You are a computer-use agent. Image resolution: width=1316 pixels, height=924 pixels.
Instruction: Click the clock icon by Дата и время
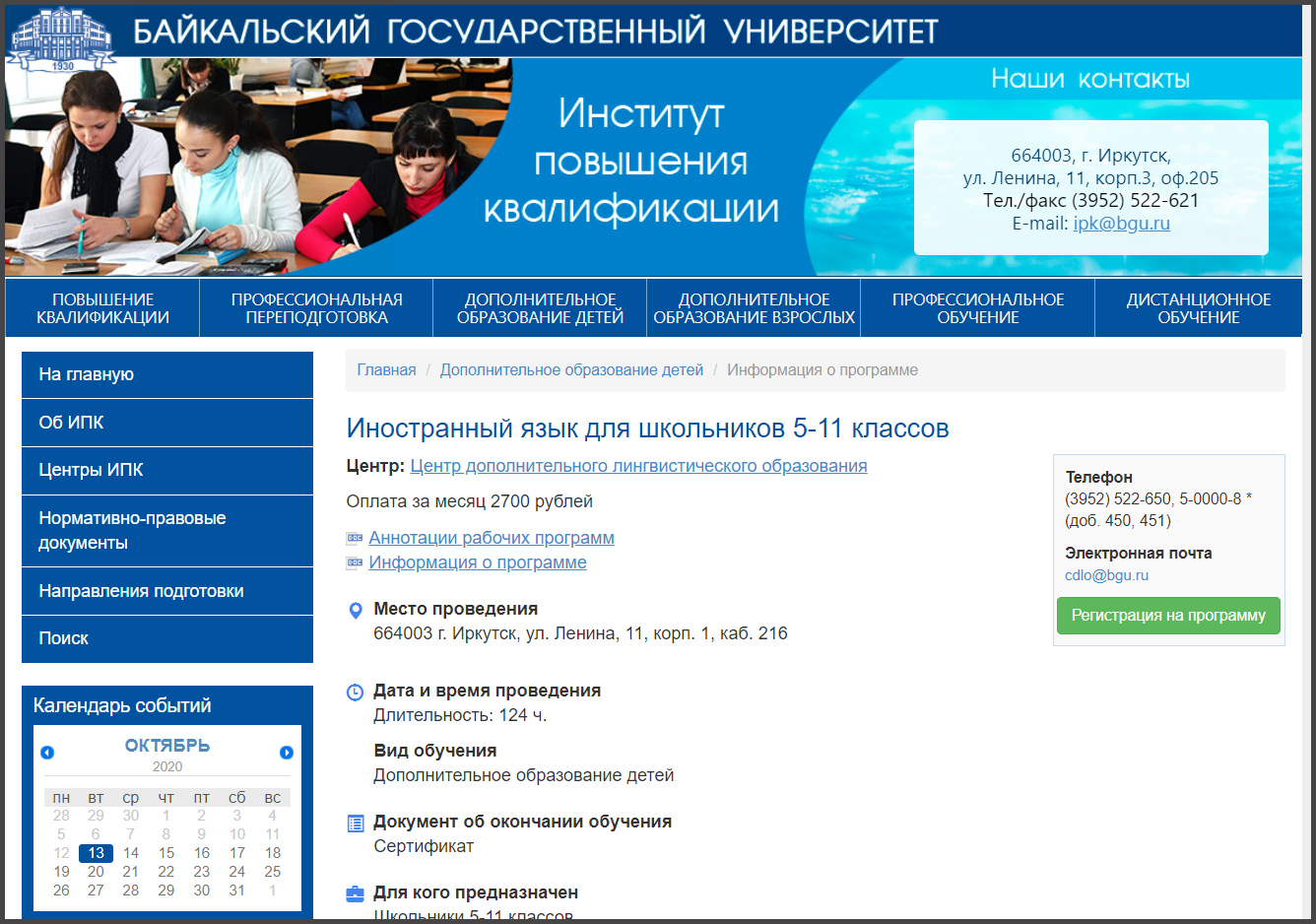tap(356, 693)
